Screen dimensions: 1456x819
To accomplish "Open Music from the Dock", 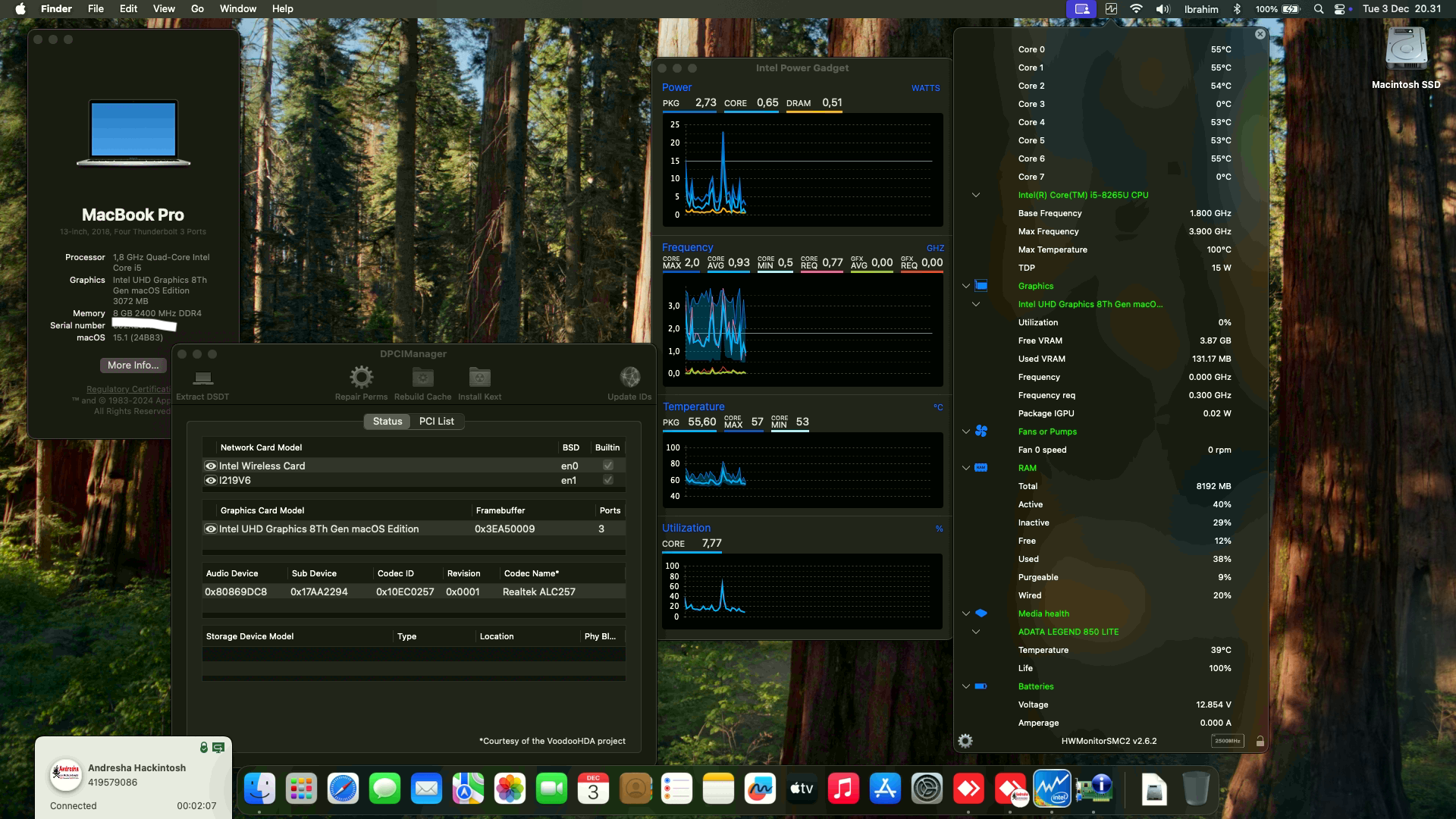I will (843, 789).
